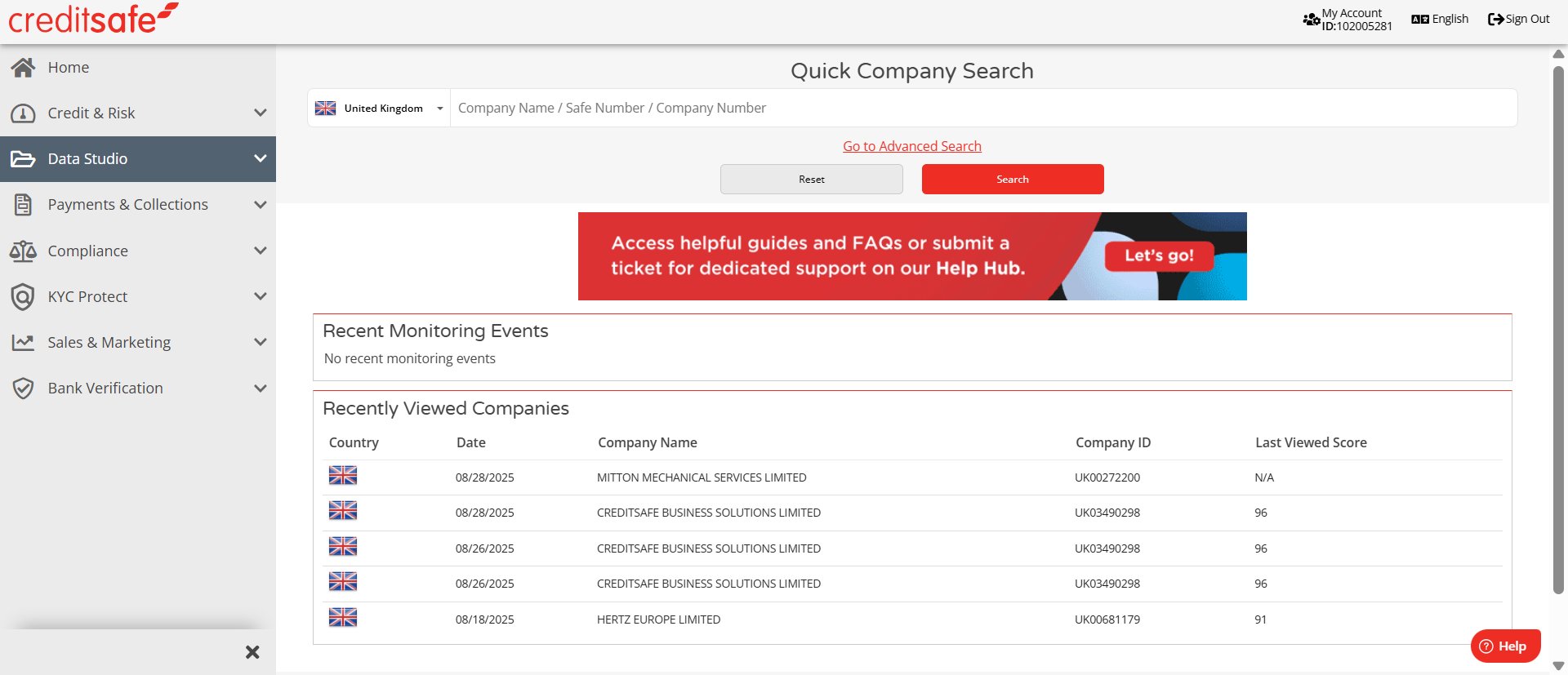Screen dimensions: 1568x675
Task: Click the Payments & Collections document icon
Action: (x=23, y=205)
